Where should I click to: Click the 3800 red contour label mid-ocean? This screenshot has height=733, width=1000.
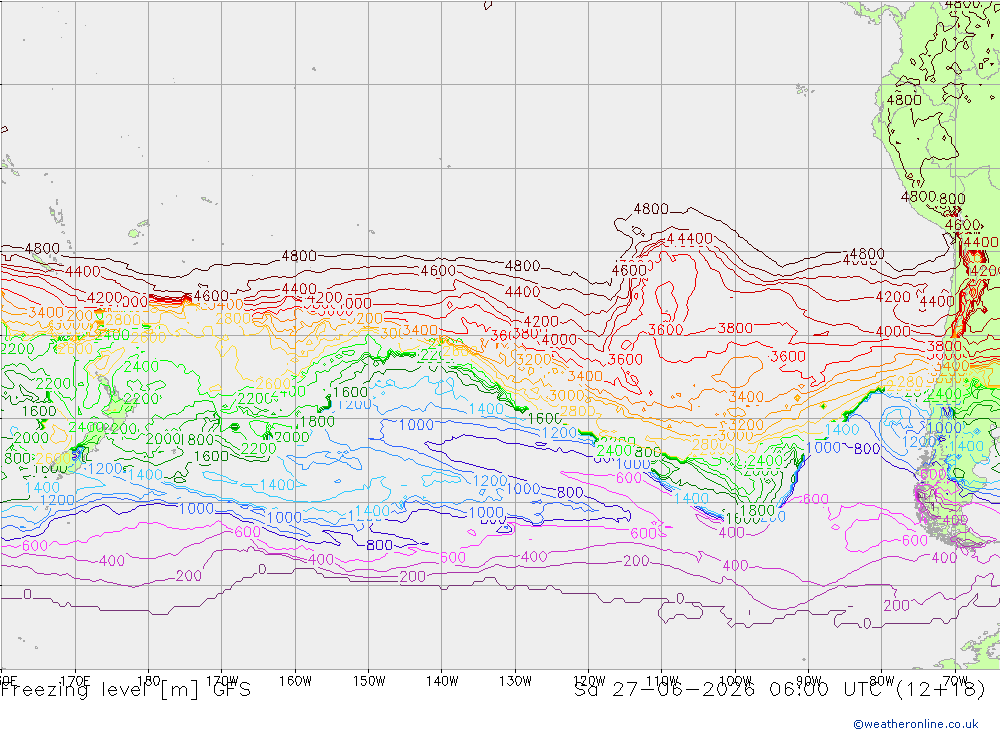tap(735, 328)
